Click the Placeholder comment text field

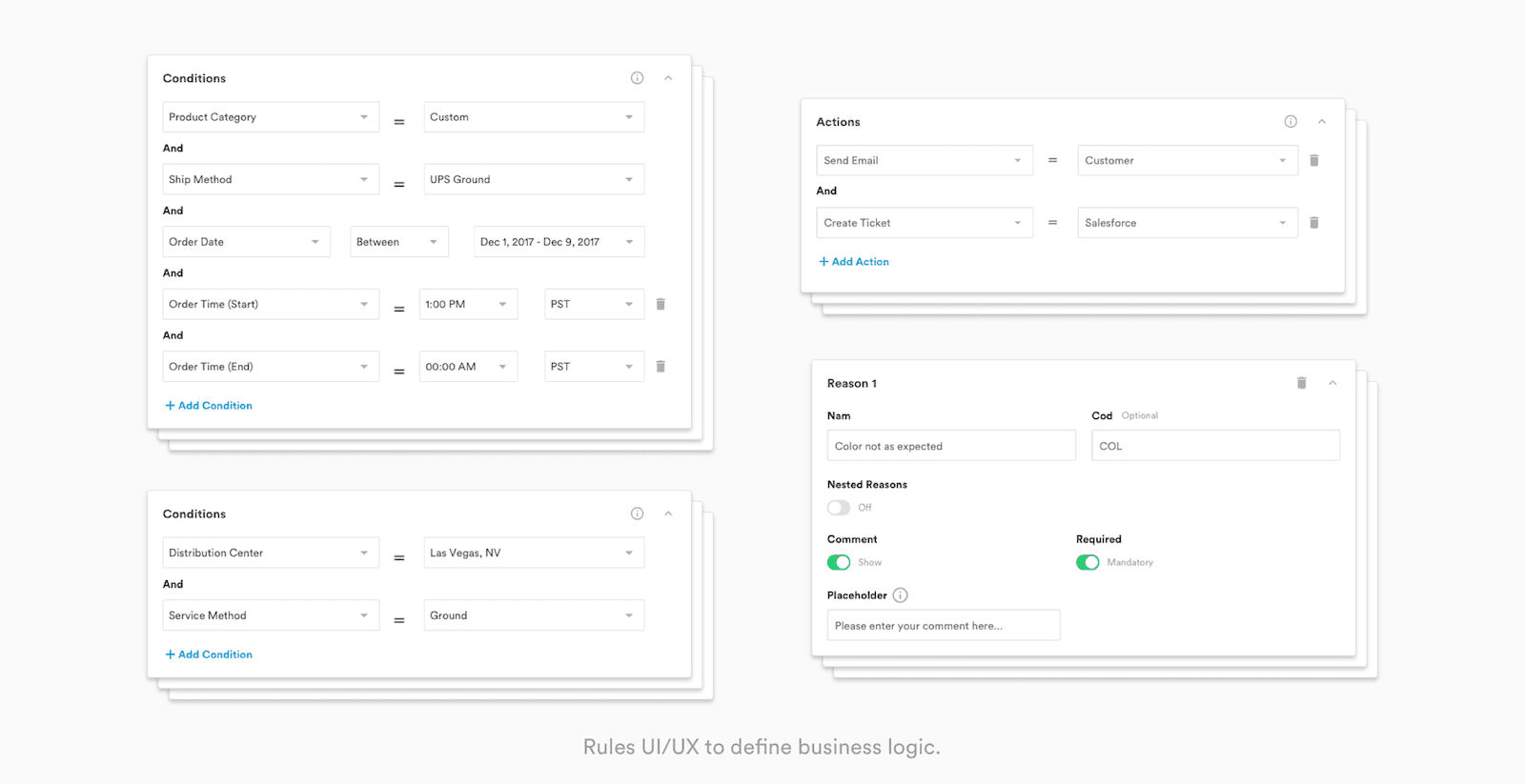pos(943,626)
